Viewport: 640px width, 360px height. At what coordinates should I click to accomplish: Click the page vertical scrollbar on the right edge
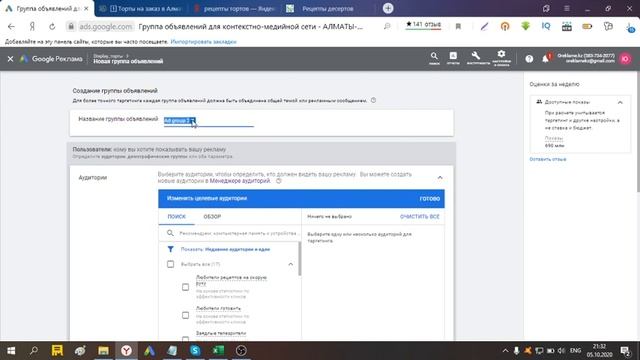pos(638,131)
